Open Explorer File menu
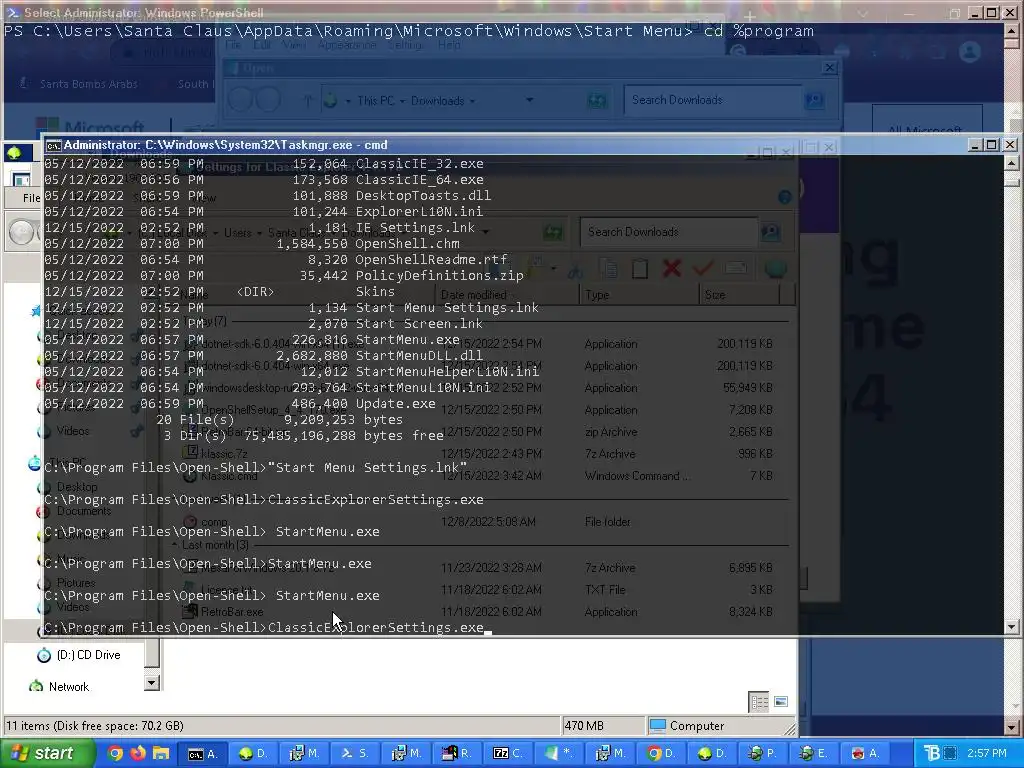The image size is (1024, 768). pyautogui.click(x=31, y=198)
